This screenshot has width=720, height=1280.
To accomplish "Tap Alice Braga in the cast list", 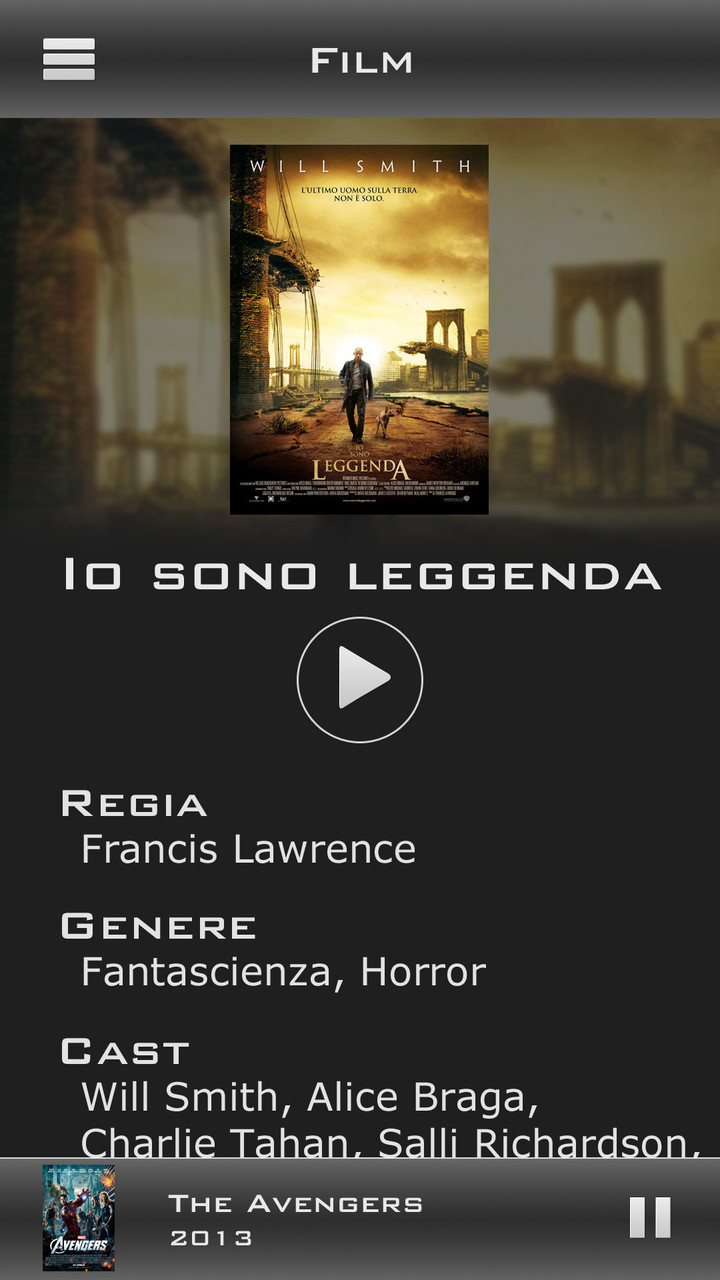I will (422, 1097).
